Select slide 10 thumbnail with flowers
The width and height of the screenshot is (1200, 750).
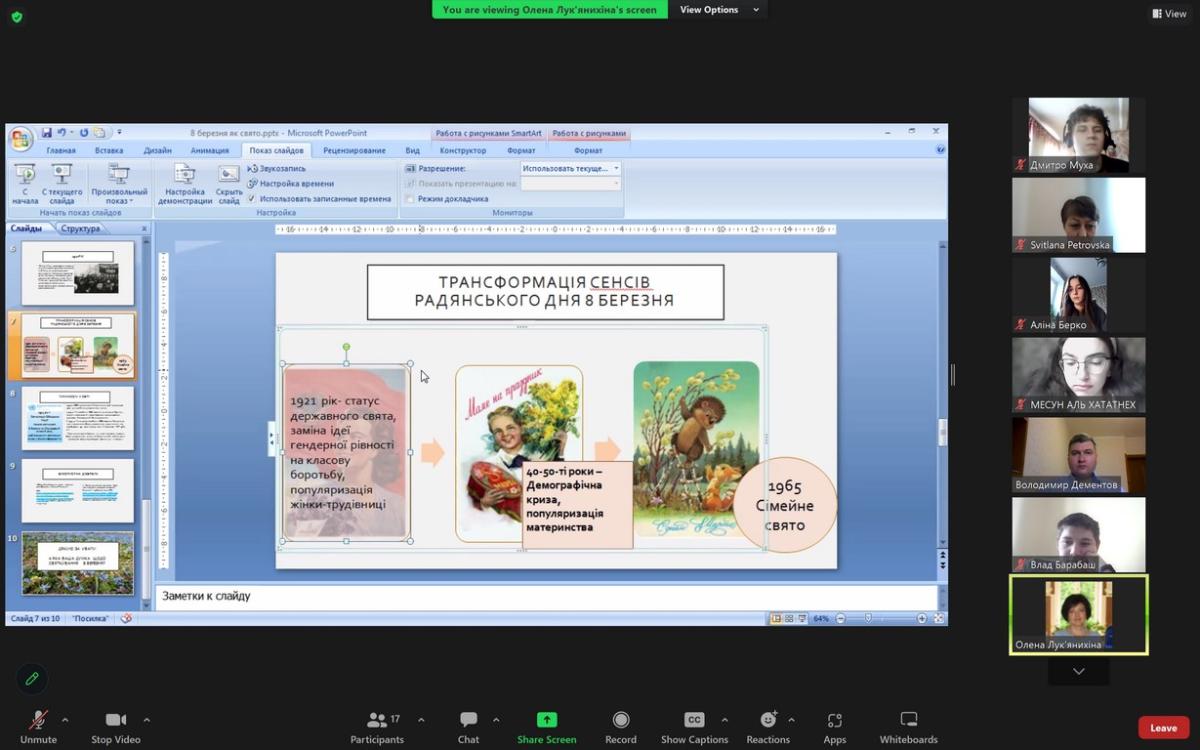click(x=77, y=563)
